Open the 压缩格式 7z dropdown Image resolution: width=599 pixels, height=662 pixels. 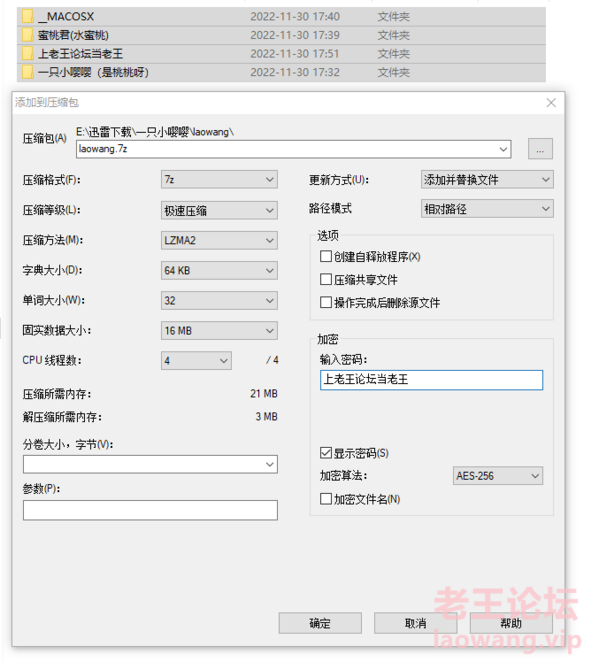click(x=219, y=179)
